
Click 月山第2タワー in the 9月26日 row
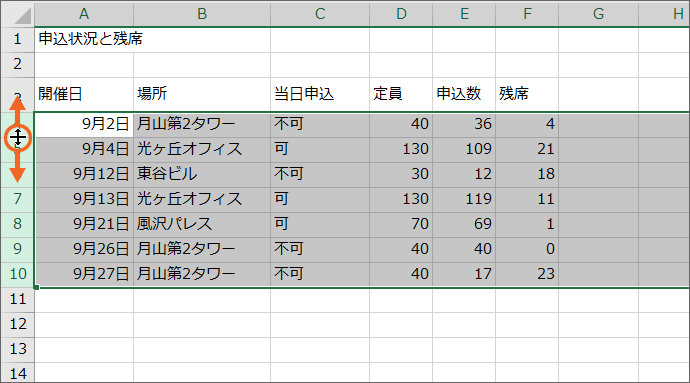tap(202, 249)
